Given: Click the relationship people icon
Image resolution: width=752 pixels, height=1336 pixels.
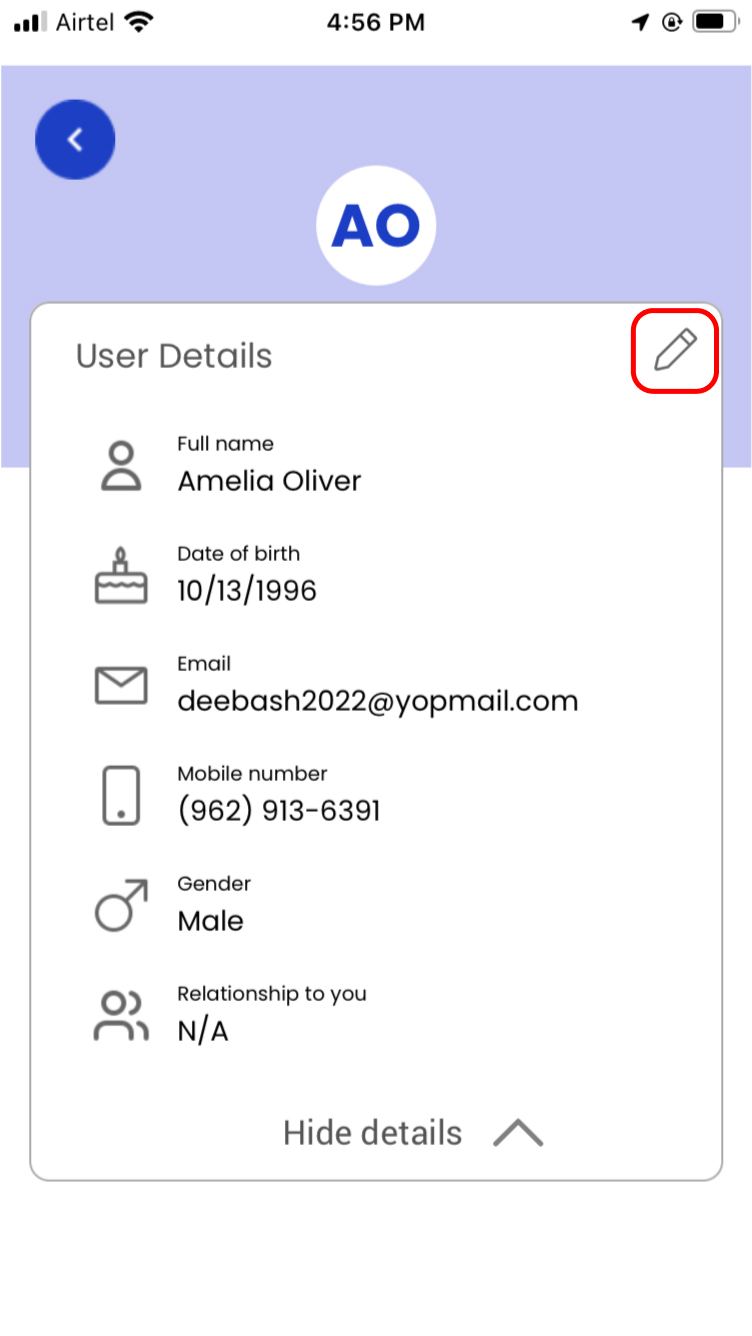Looking at the screenshot, I should [121, 1016].
